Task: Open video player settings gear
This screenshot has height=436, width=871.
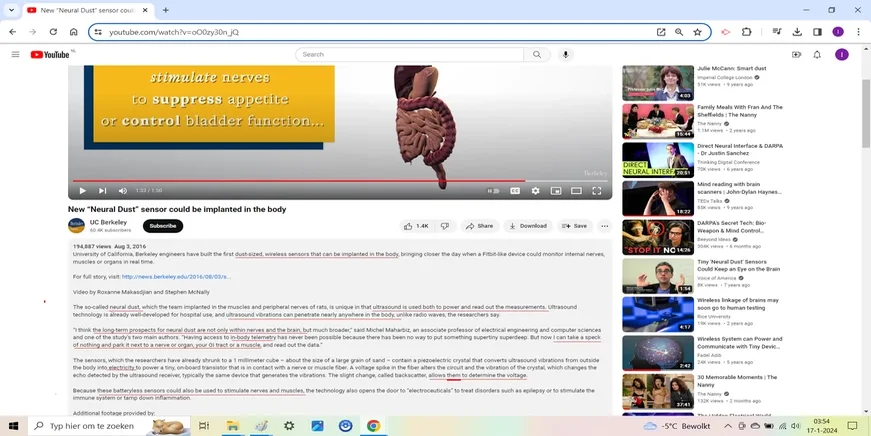Action: point(535,191)
